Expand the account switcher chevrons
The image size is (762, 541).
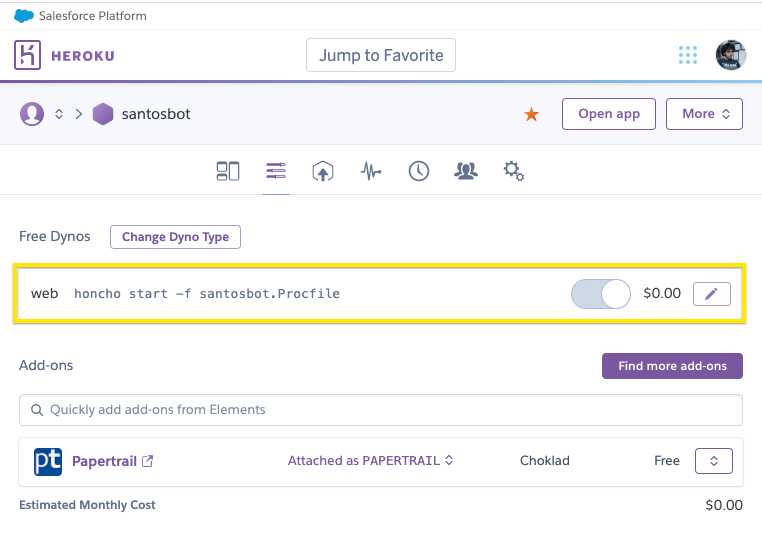59,114
